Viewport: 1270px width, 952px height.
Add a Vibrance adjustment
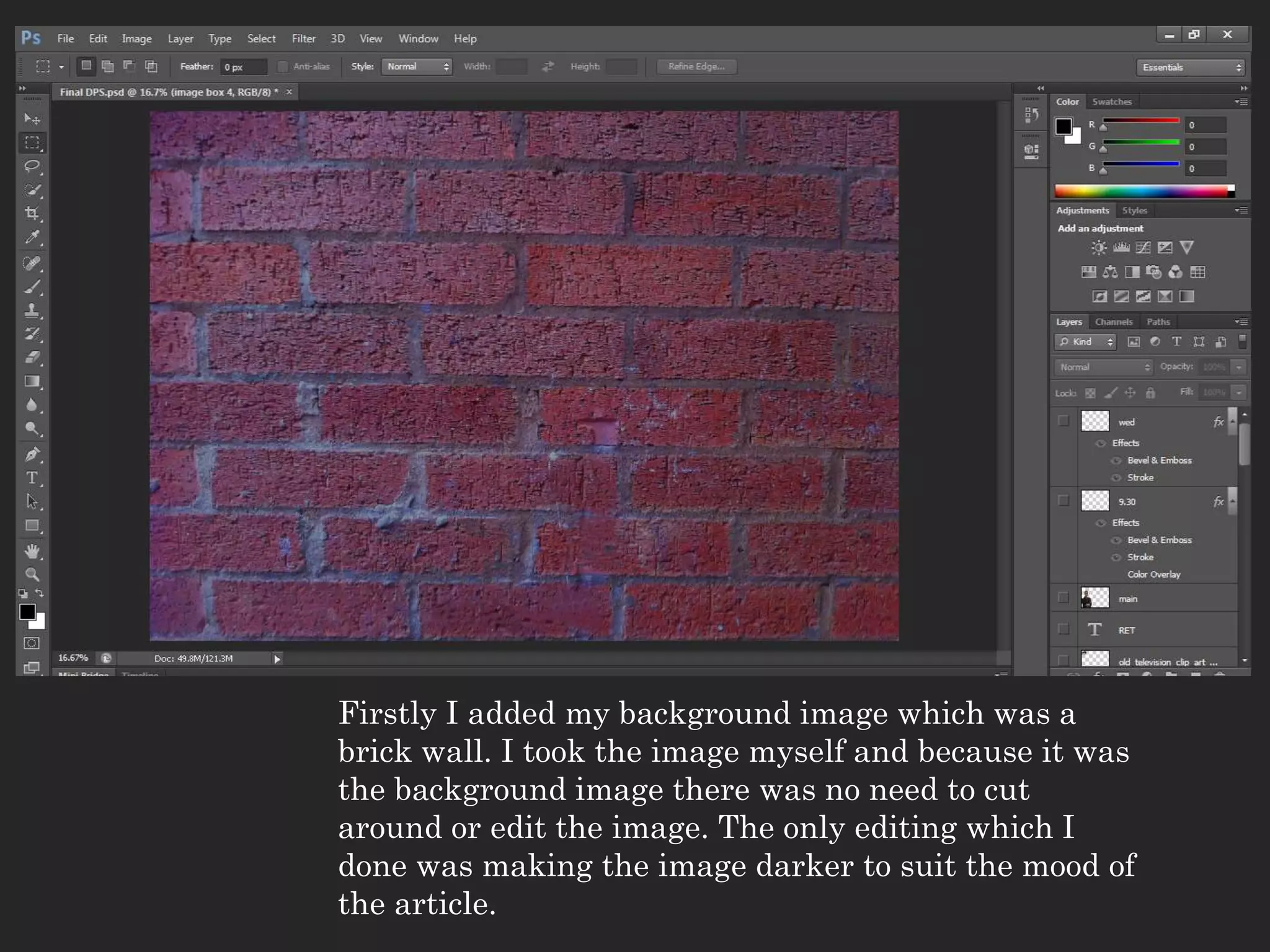point(1186,248)
